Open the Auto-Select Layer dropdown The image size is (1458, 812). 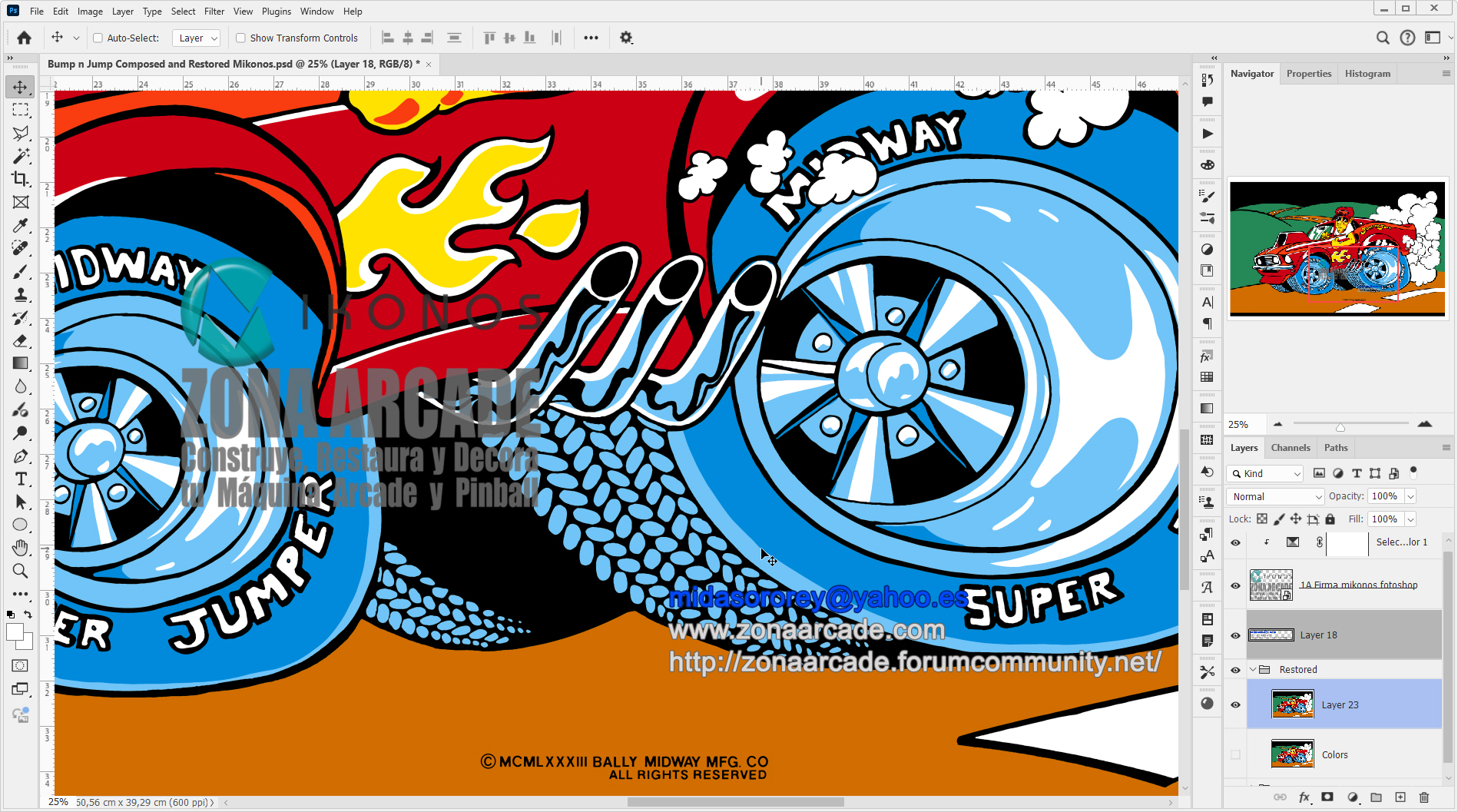click(196, 38)
